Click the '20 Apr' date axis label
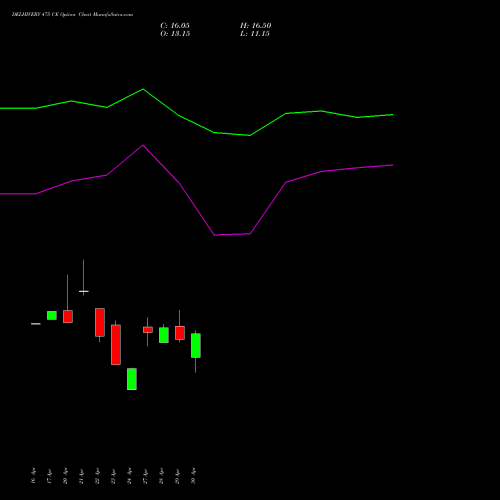500x500 pixels. (x=65, y=476)
